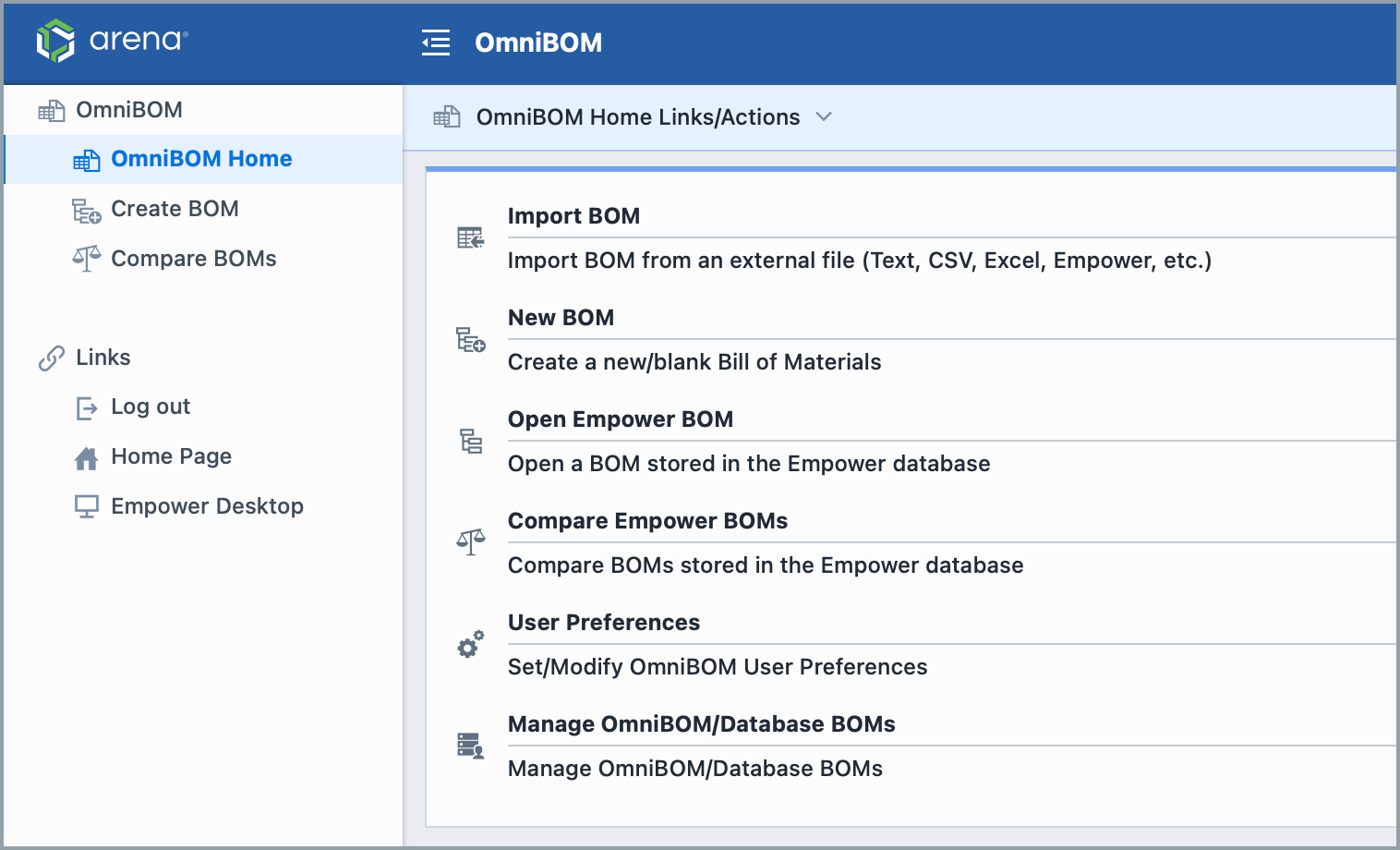Click 'Open a BOM stored in the Empower database'
Image resolution: width=1400 pixels, height=850 pixels.
click(x=749, y=464)
